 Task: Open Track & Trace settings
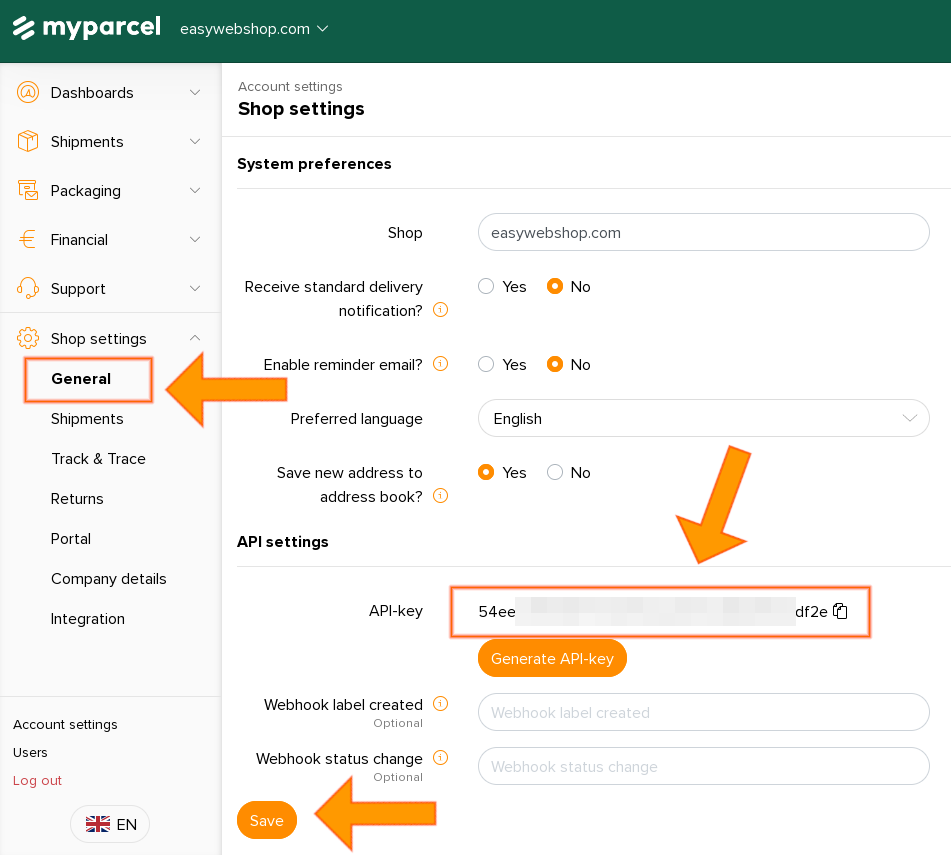(98, 459)
